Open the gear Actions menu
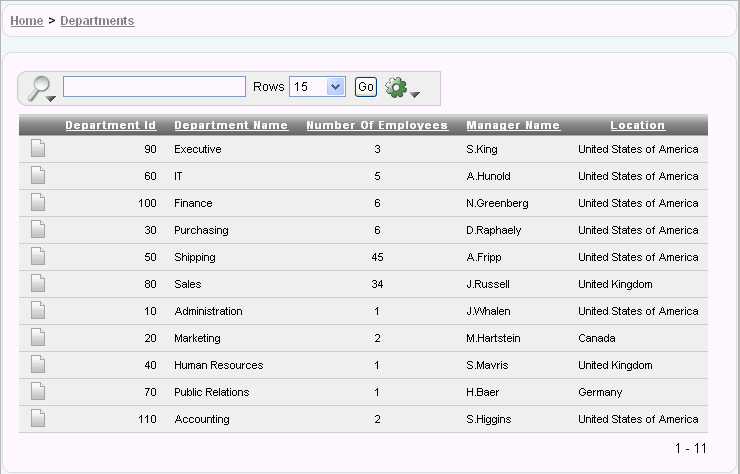 click(401, 88)
